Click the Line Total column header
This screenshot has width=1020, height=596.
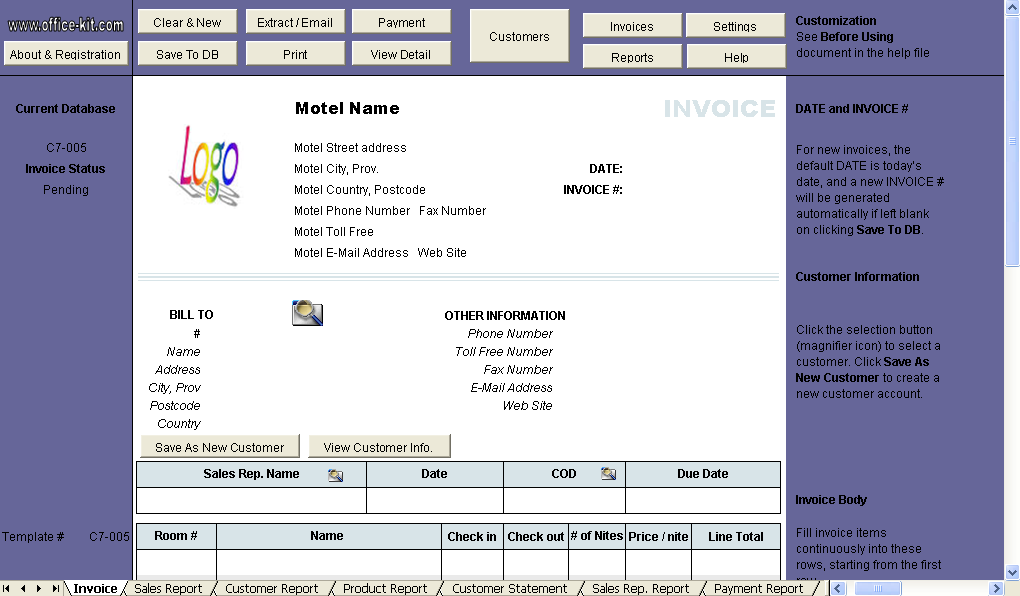(736, 536)
